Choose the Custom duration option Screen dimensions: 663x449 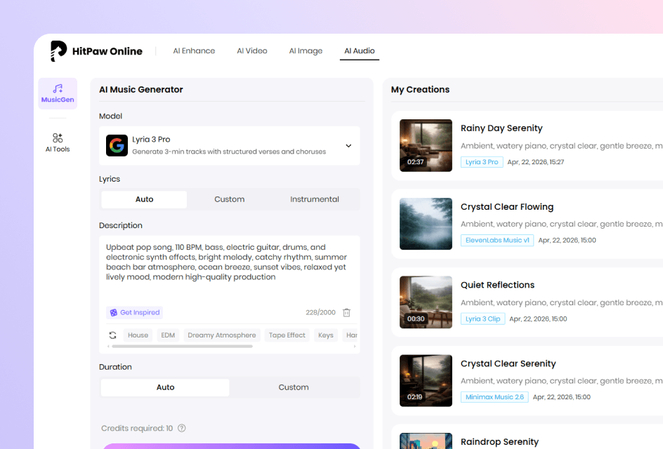[x=293, y=387]
